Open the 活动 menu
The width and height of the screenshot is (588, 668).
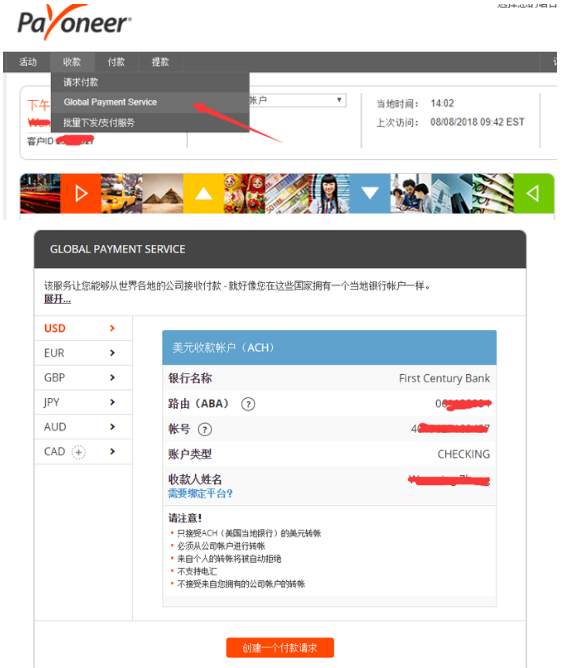pos(28,62)
